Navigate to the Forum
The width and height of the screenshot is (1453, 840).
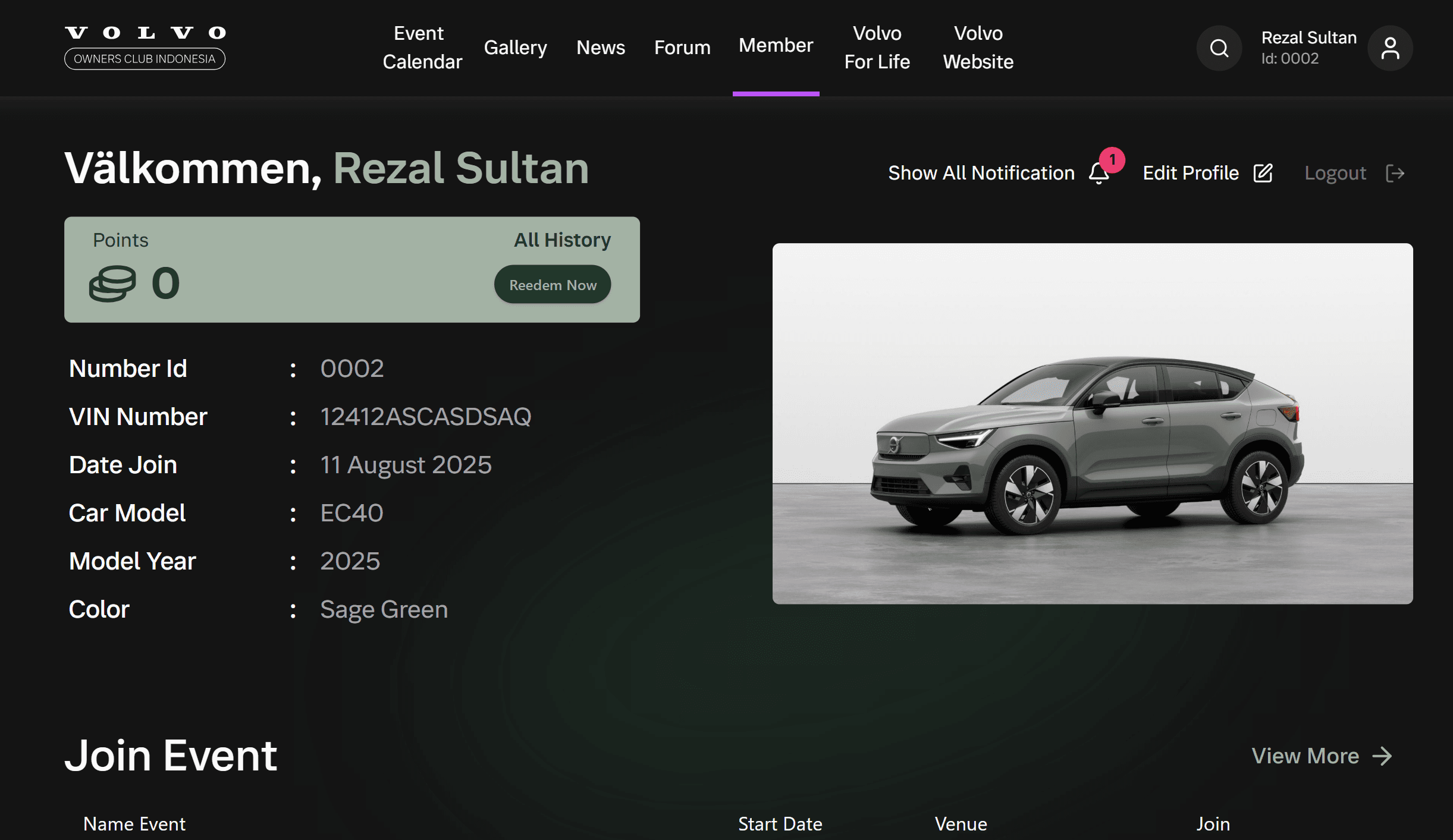(x=682, y=48)
